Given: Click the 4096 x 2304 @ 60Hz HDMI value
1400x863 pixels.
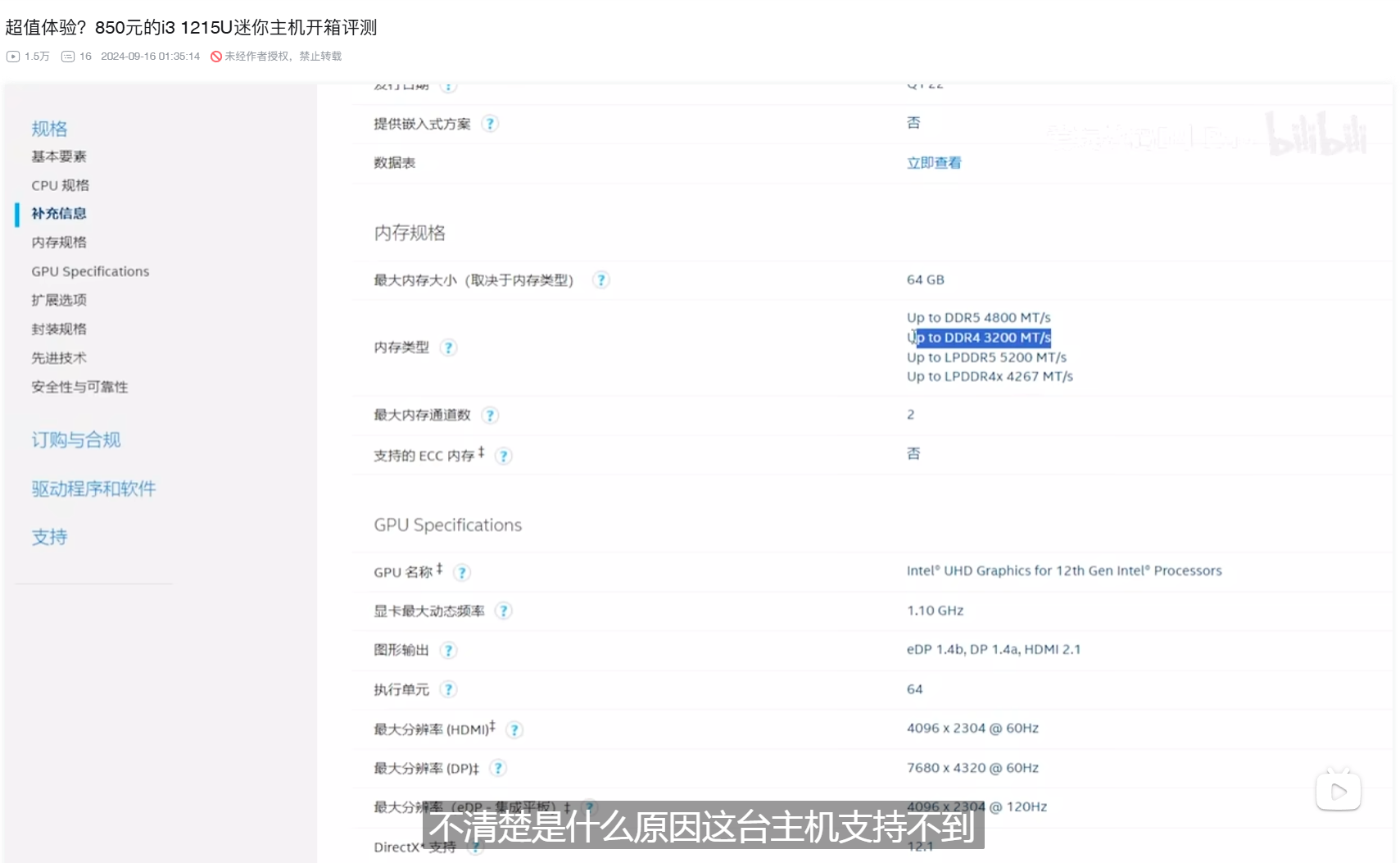Looking at the screenshot, I should tap(972, 728).
